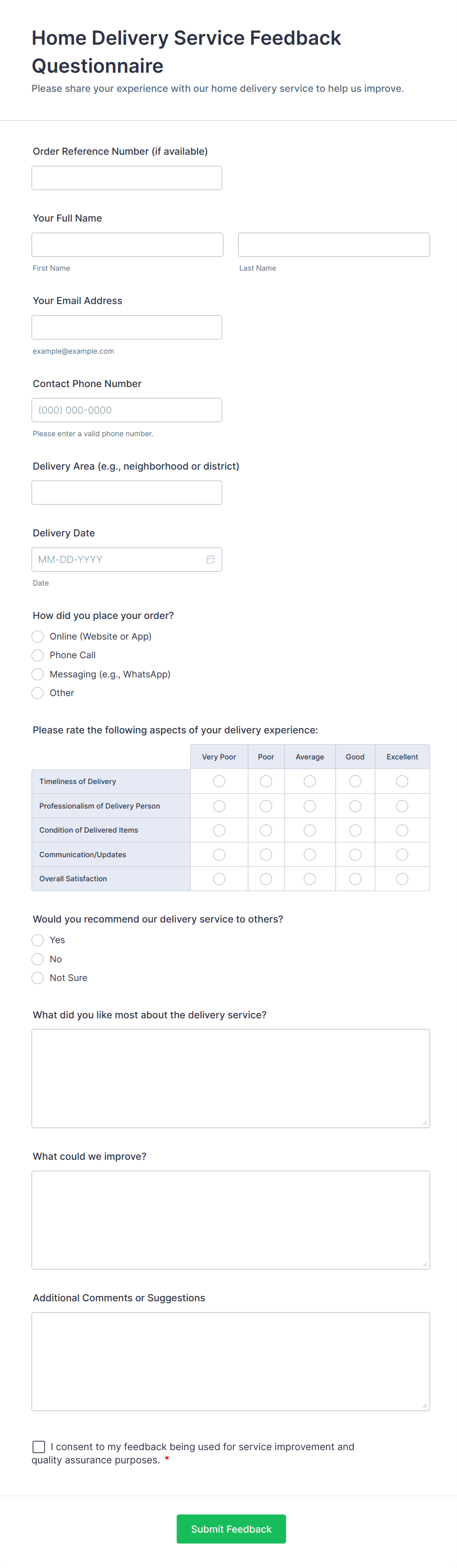
Task: Click the Submit Feedback button
Action: [x=231, y=1528]
